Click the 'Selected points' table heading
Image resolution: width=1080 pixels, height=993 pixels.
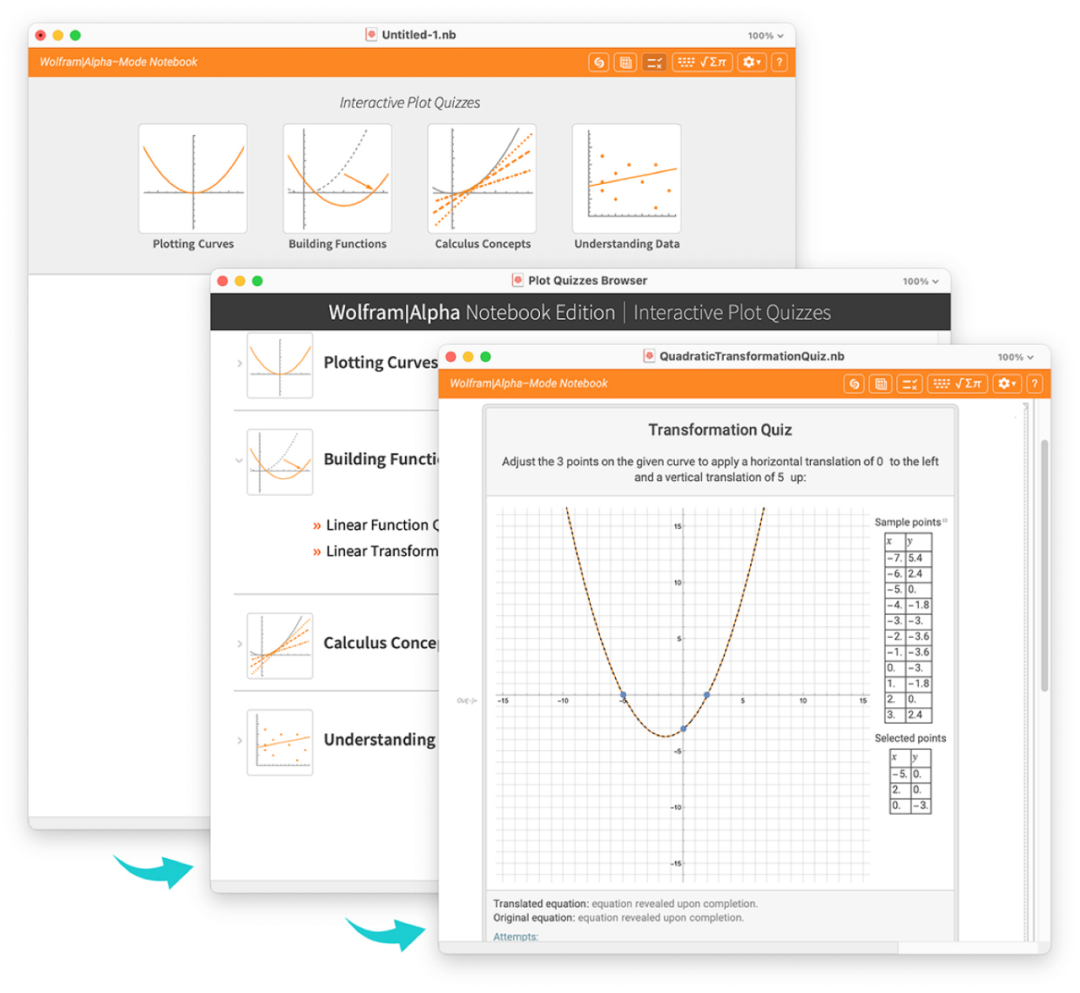point(910,738)
